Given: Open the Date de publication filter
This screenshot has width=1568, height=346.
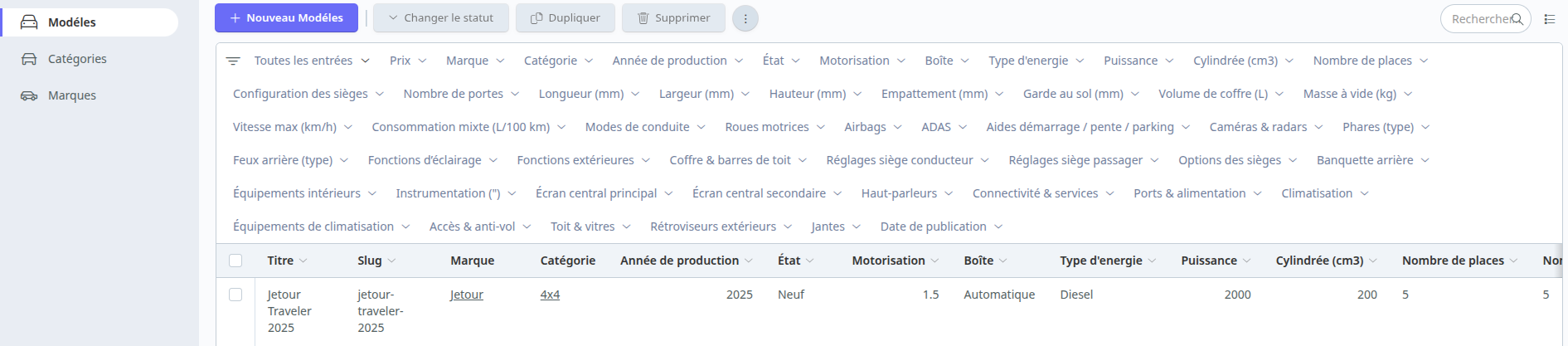Looking at the screenshot, I should coord(941,227).
